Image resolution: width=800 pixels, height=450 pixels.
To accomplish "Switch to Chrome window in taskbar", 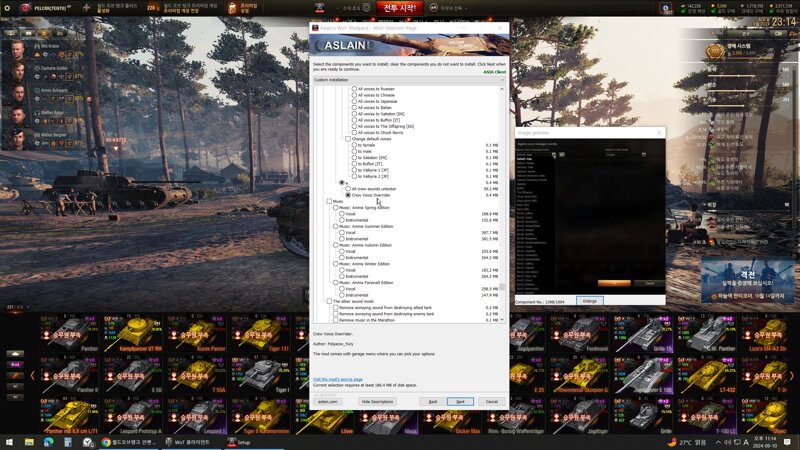I will coord(129,442).
